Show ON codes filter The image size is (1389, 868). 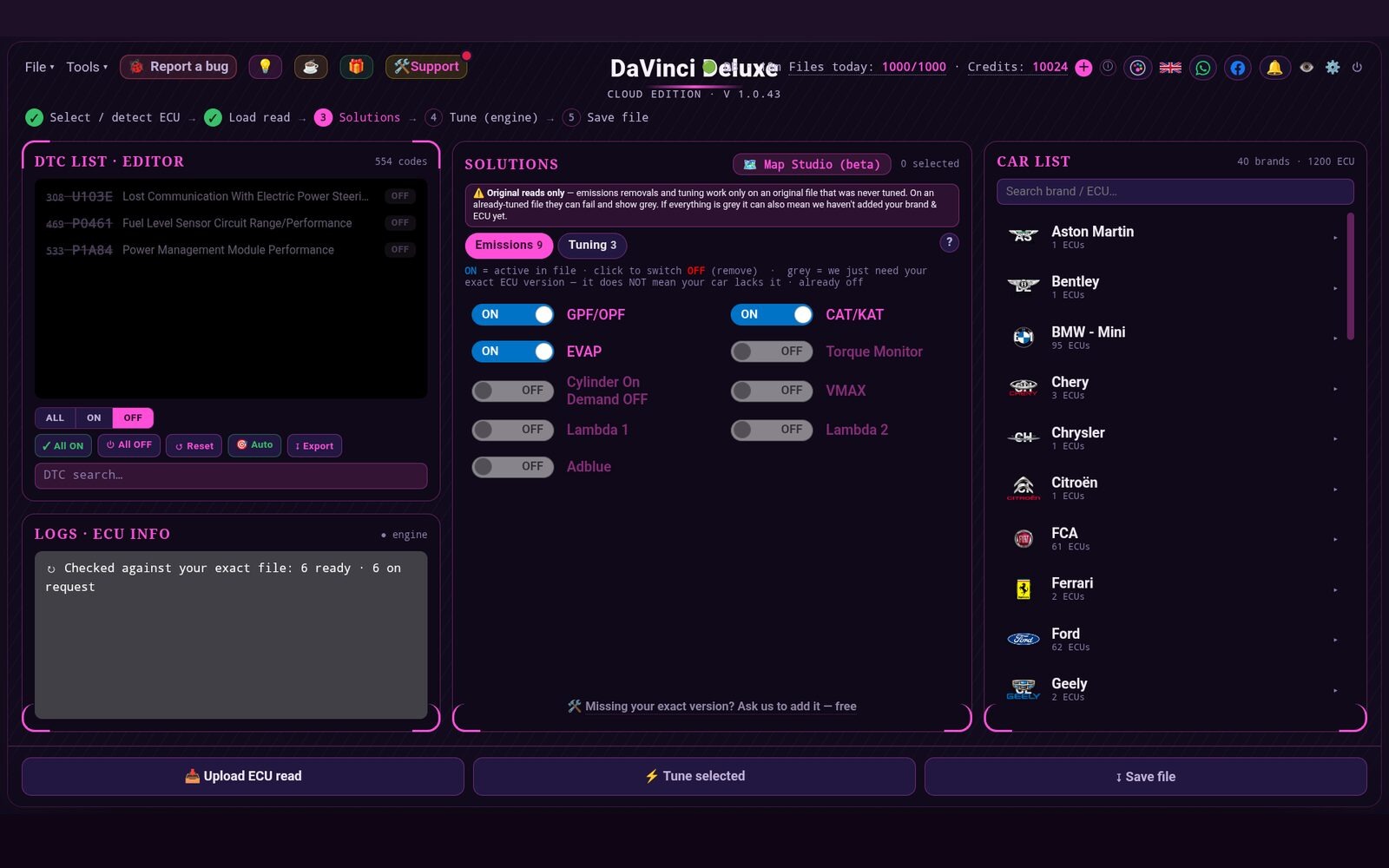(94, 418)
